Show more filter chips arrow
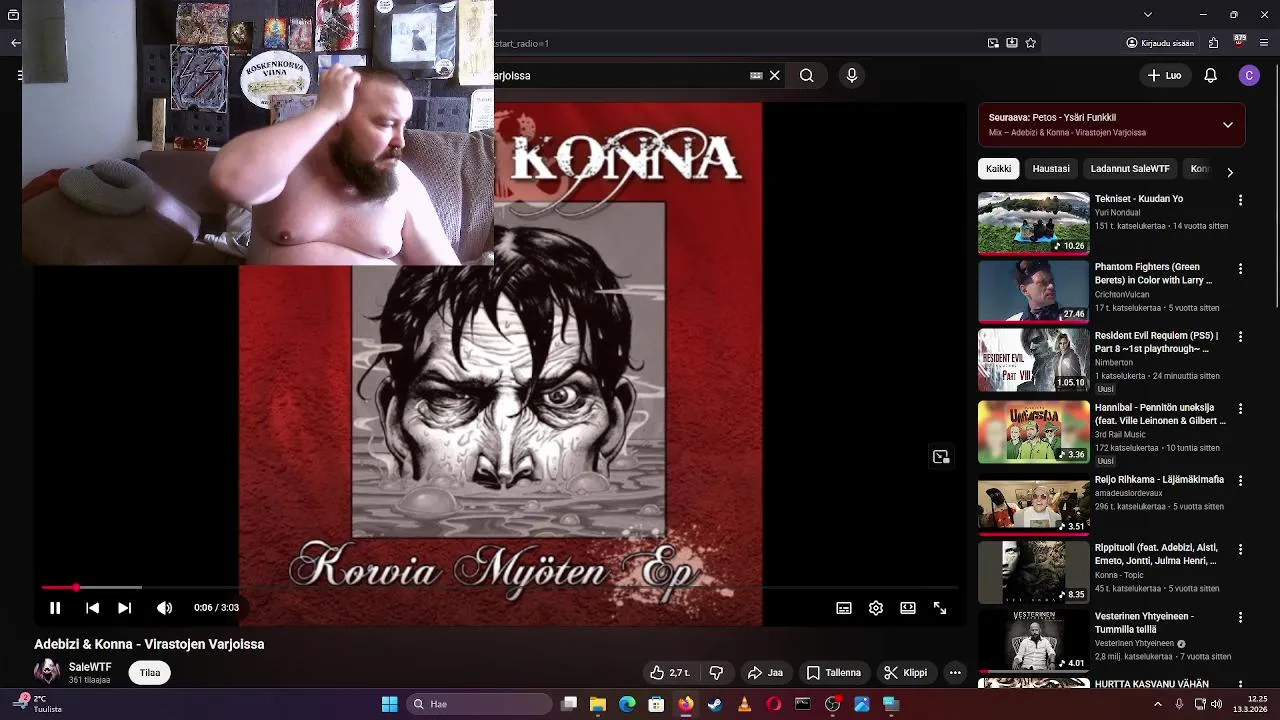1280x720 pixels. (1230, 172)
